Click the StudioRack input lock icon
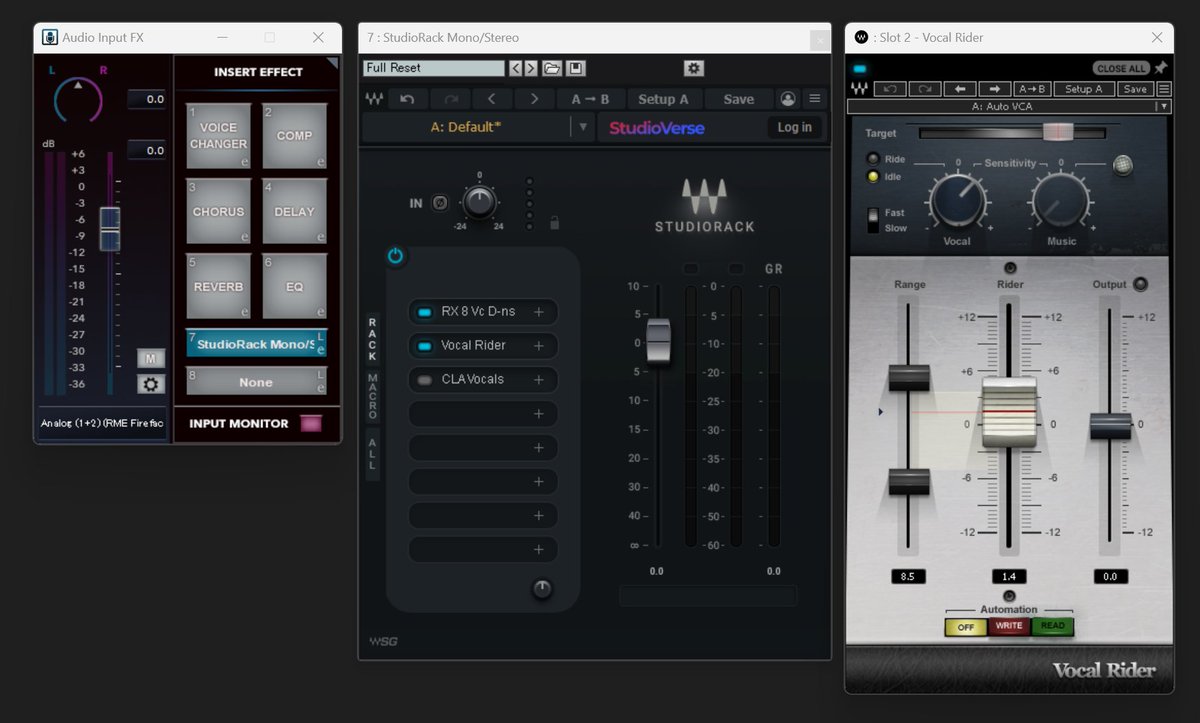This screenshot has width=1200, height=723. tap(554, 223)
